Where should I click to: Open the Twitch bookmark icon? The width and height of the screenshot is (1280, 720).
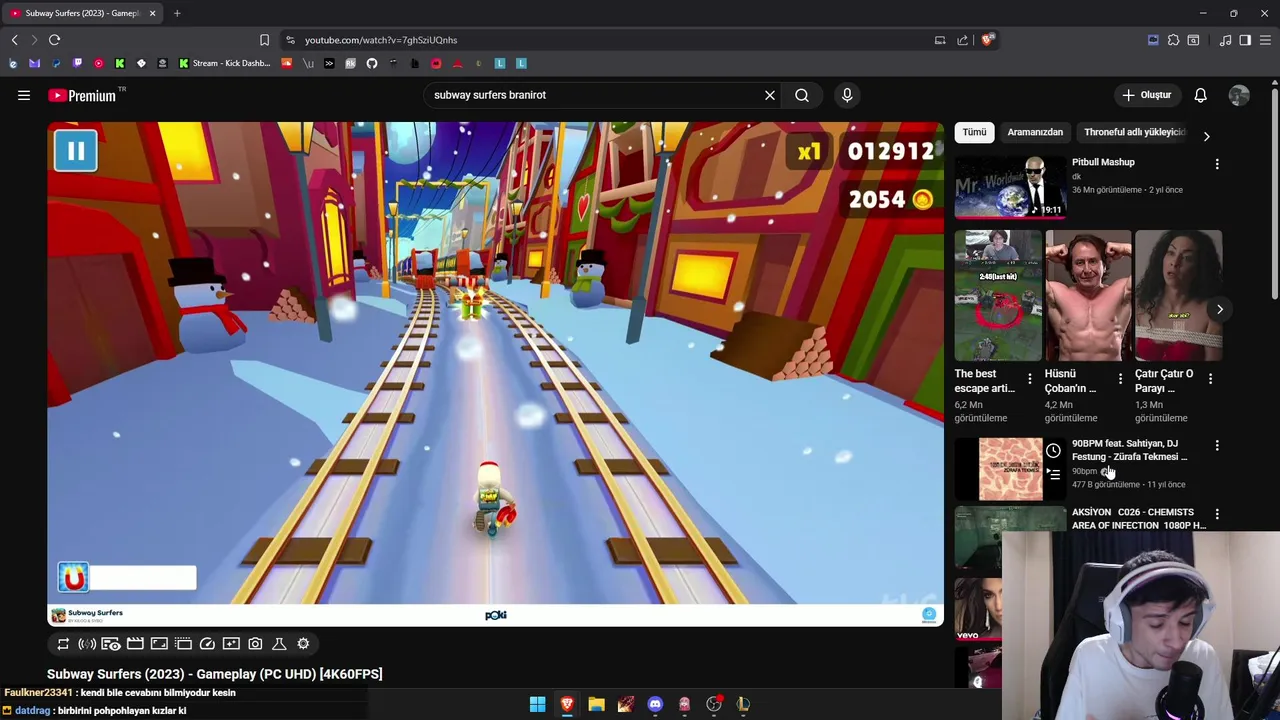[x=77, y=63]
